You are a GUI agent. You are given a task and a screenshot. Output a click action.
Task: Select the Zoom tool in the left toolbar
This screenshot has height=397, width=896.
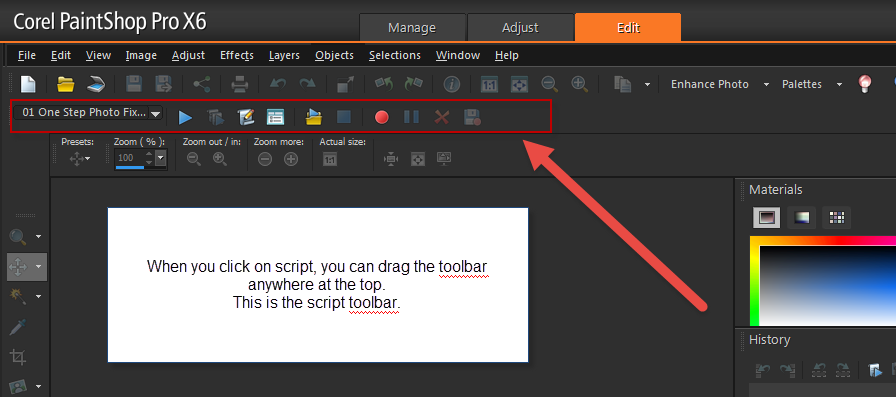pos(19,236)
